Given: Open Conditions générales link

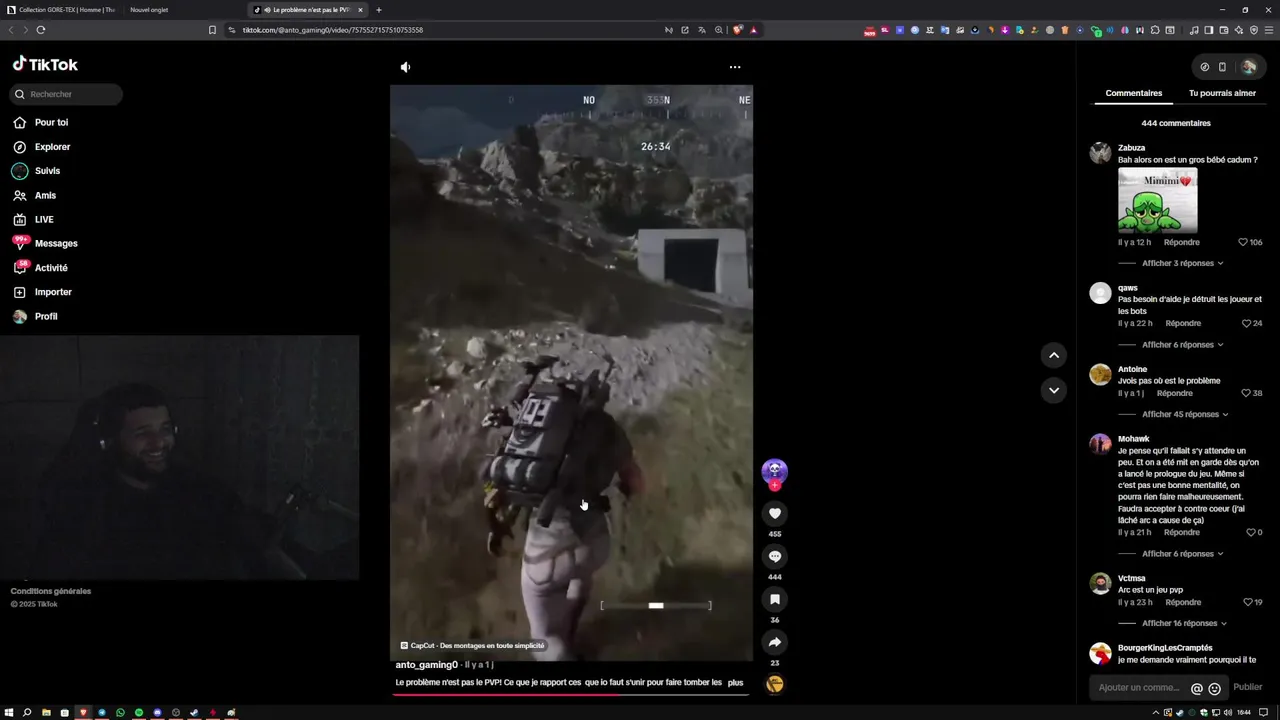Looking at the screenshot, I should click(51, 591).
